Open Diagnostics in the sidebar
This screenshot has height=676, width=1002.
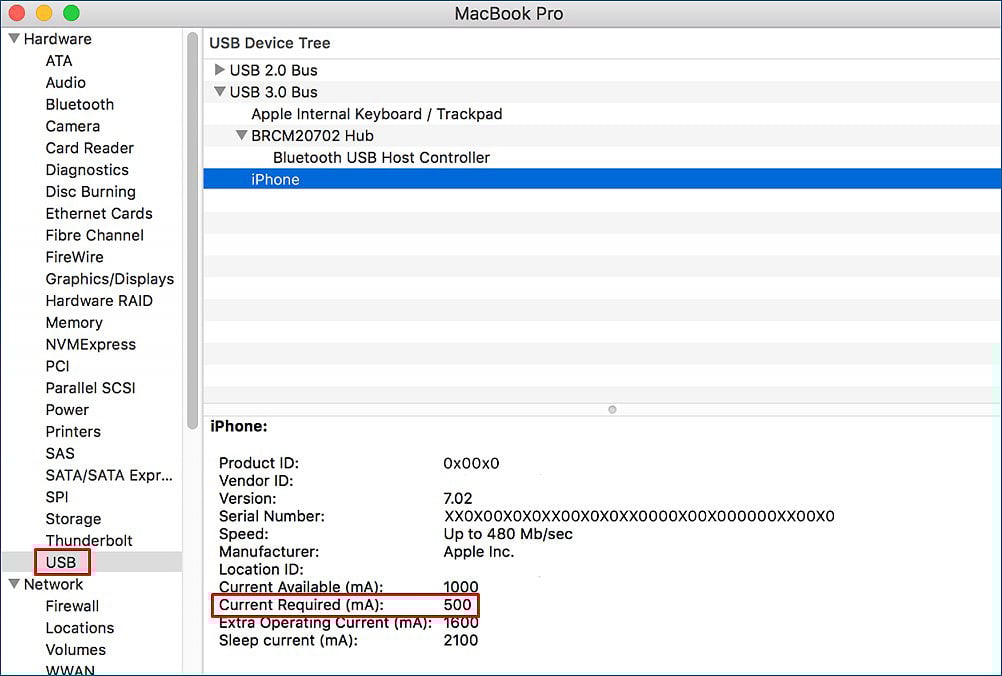tap(87, 169)
